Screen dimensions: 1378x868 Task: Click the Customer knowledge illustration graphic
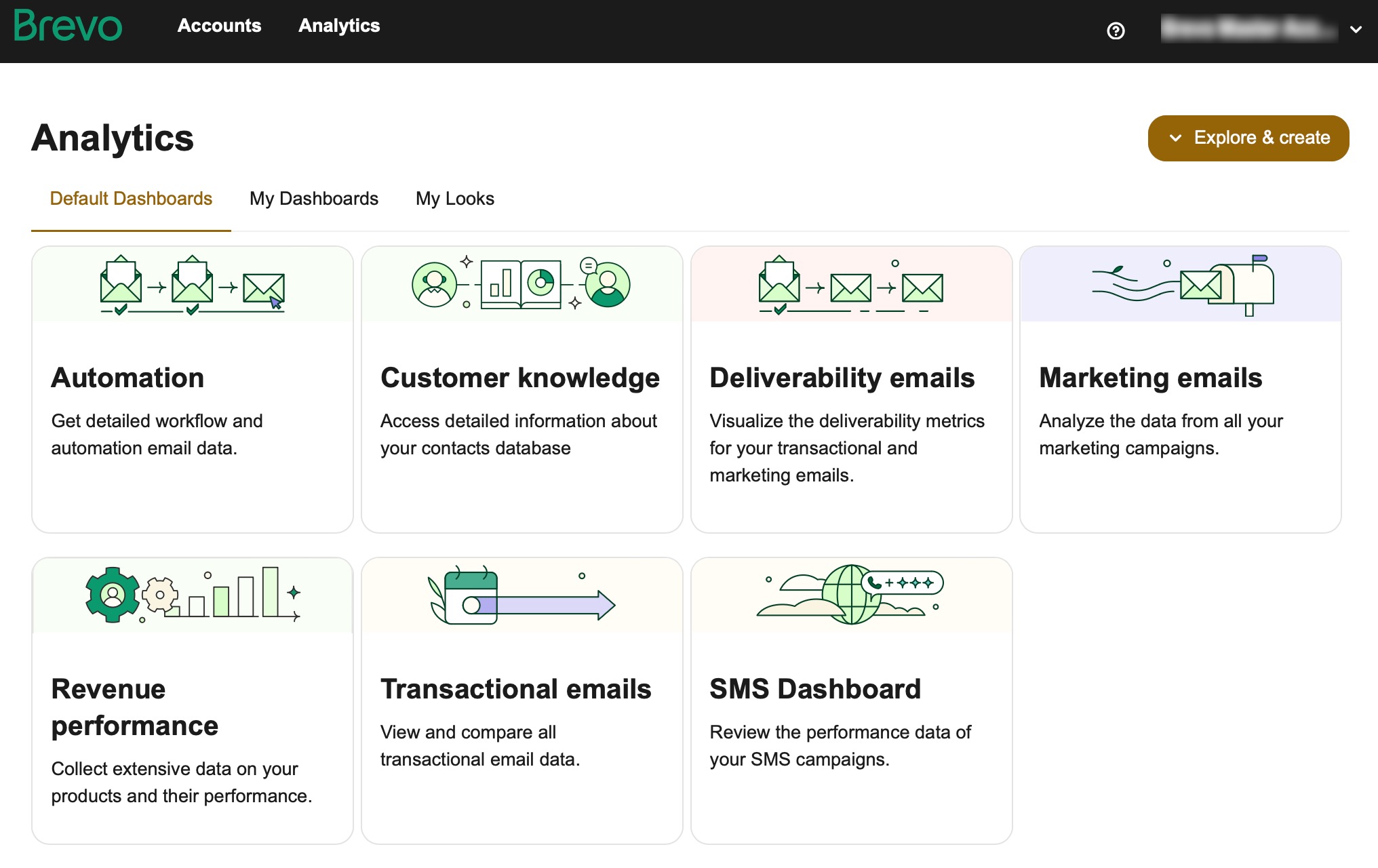(521, 283)
